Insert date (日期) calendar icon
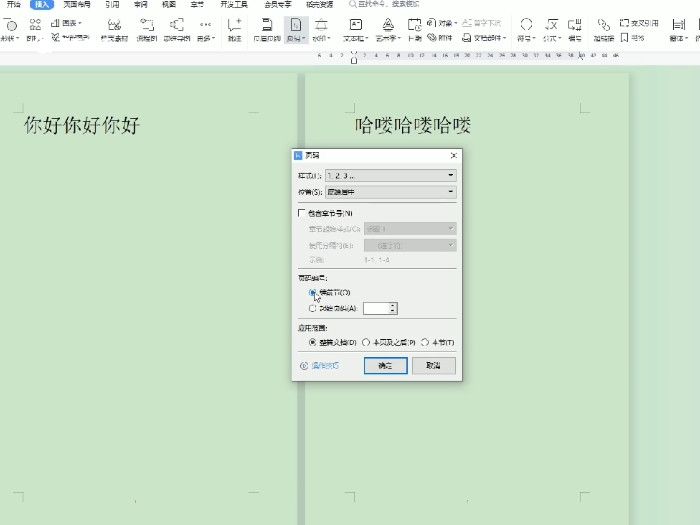700x525 pixels. [414, 25]
